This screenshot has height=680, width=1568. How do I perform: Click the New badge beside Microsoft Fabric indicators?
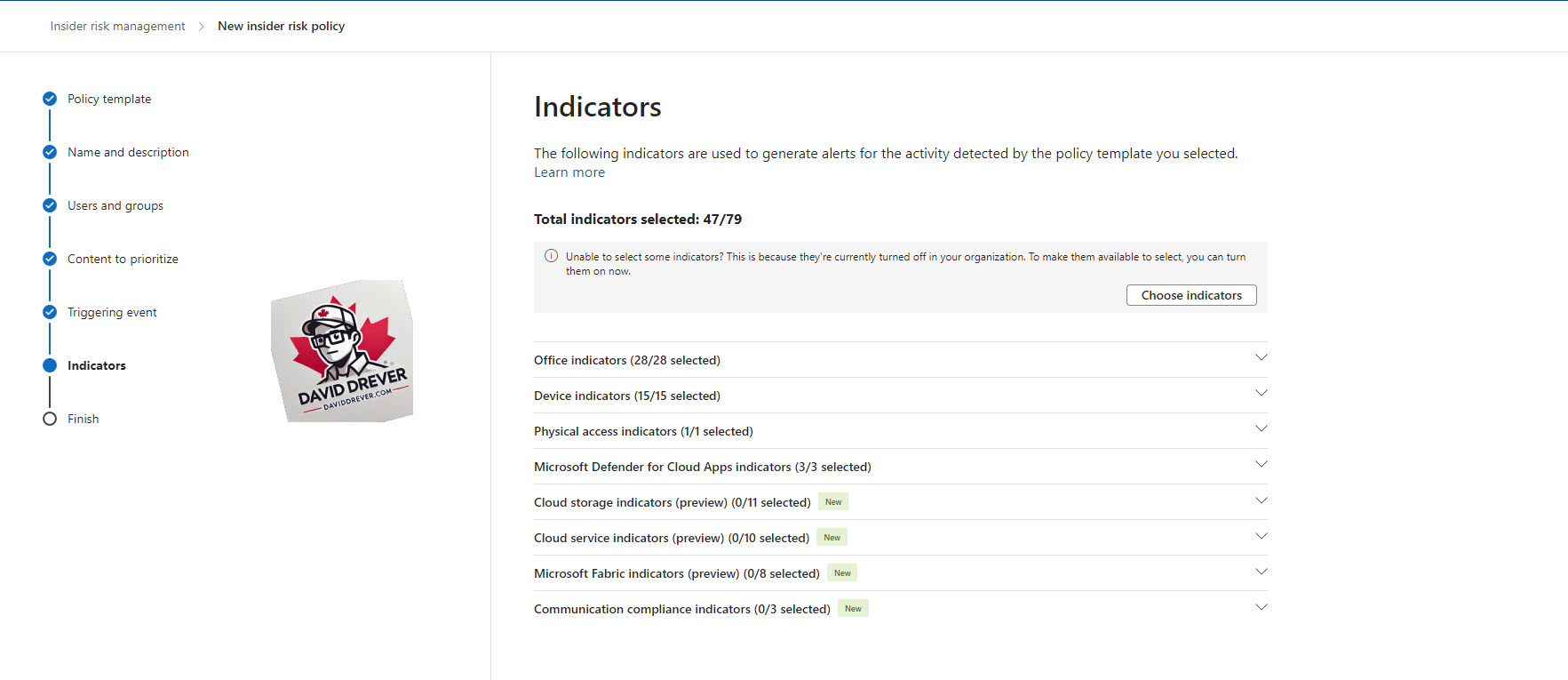pyautogui.click(x=842, y=572)
